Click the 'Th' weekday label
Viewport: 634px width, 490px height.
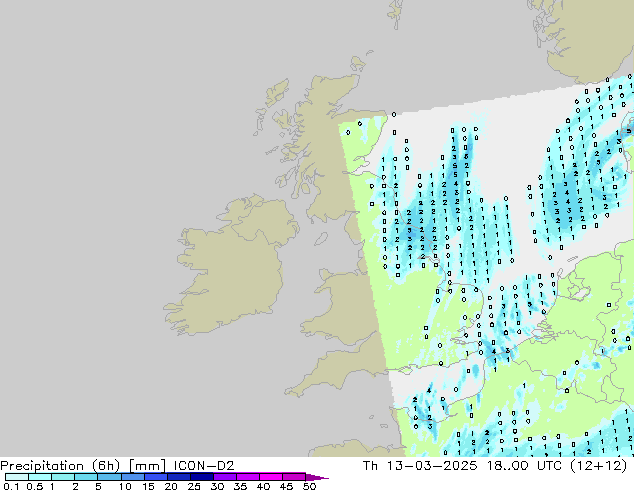click(370, 466)
